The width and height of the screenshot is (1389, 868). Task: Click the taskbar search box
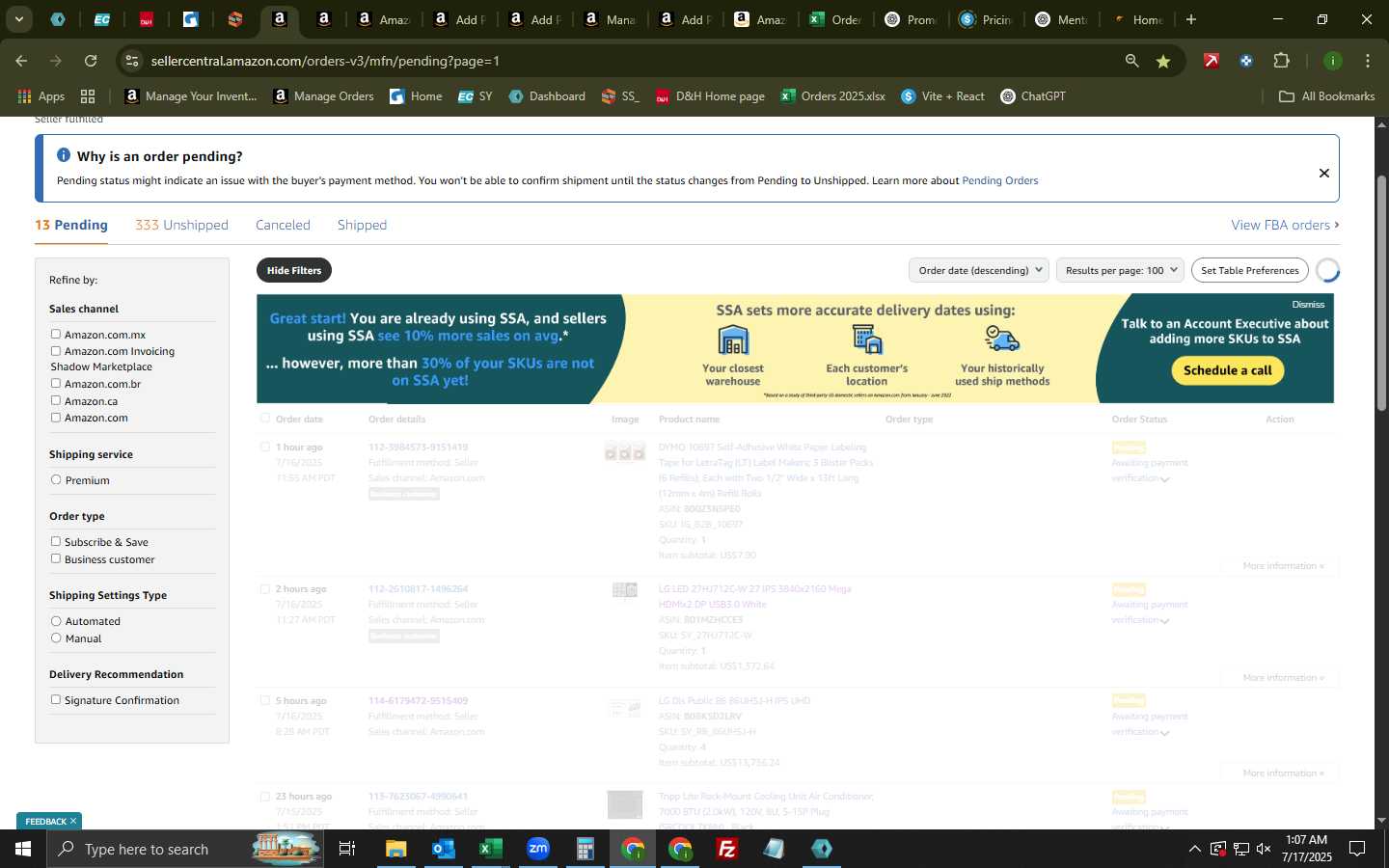click(x=183, y=849)
